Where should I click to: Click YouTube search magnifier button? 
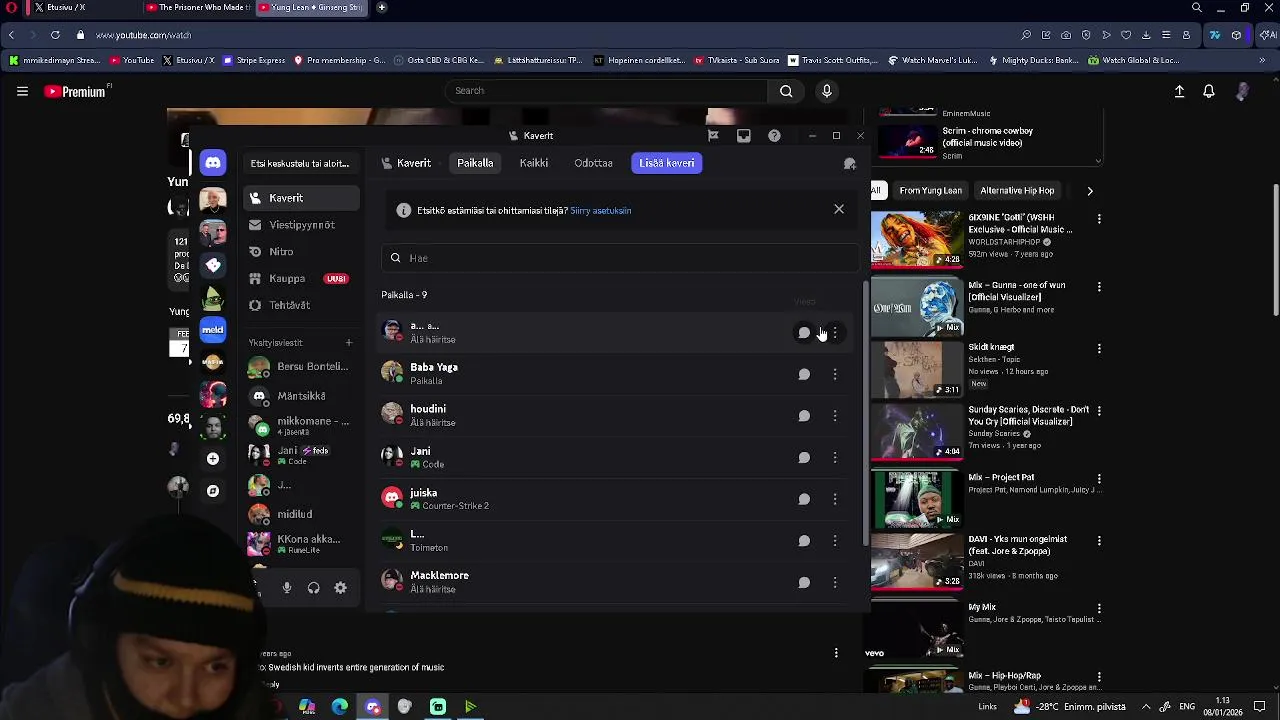(786, 91)
